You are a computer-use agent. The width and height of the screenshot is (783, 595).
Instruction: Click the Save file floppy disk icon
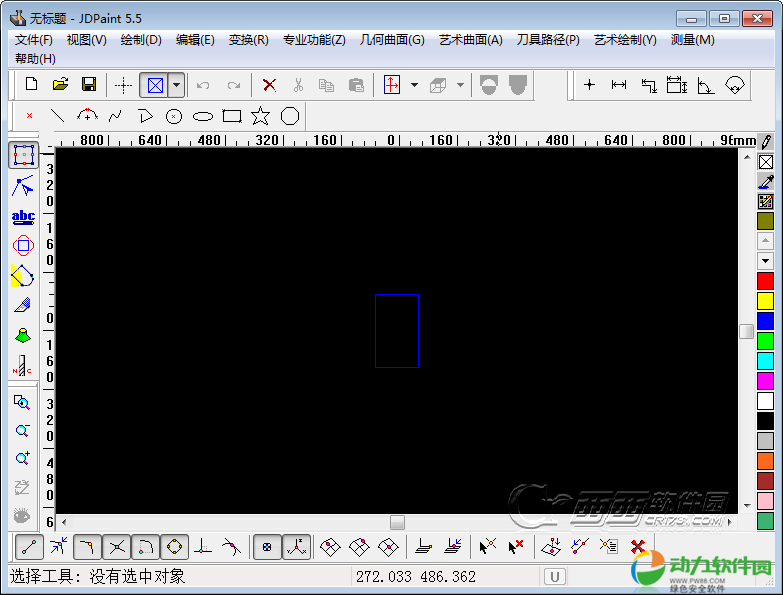[89, 85]
